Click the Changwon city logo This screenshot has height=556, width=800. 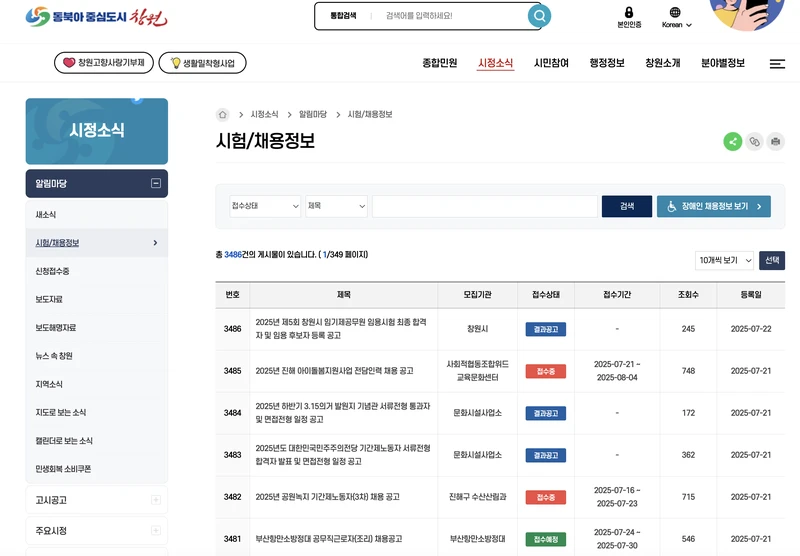[x=96, y=17]
